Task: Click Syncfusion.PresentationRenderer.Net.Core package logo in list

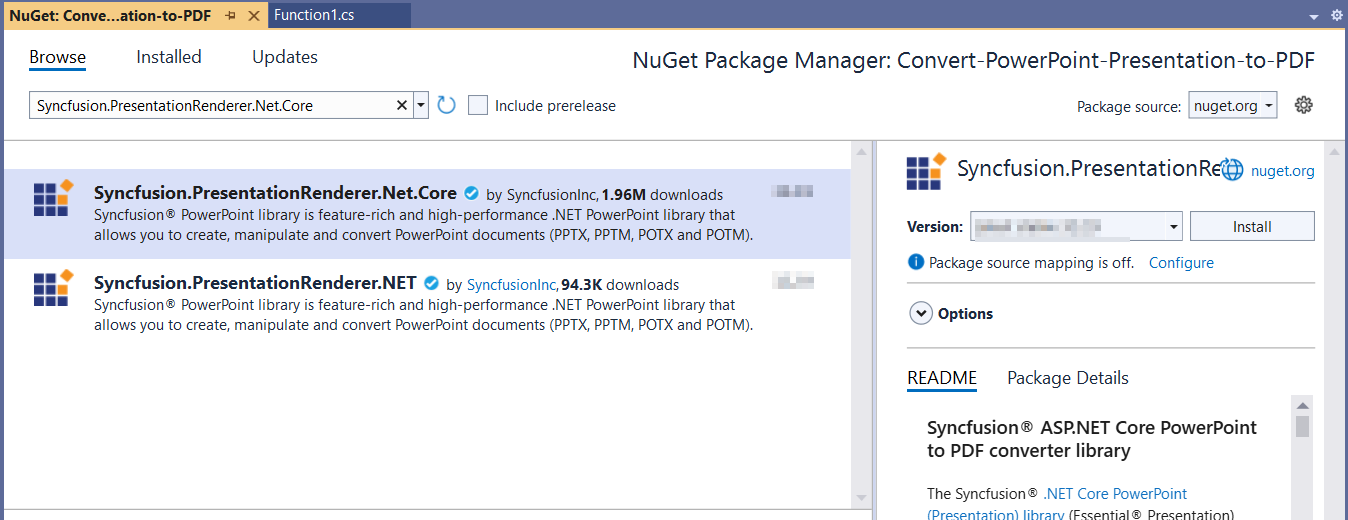Action: pyautogui.click(x=53, y=197)
